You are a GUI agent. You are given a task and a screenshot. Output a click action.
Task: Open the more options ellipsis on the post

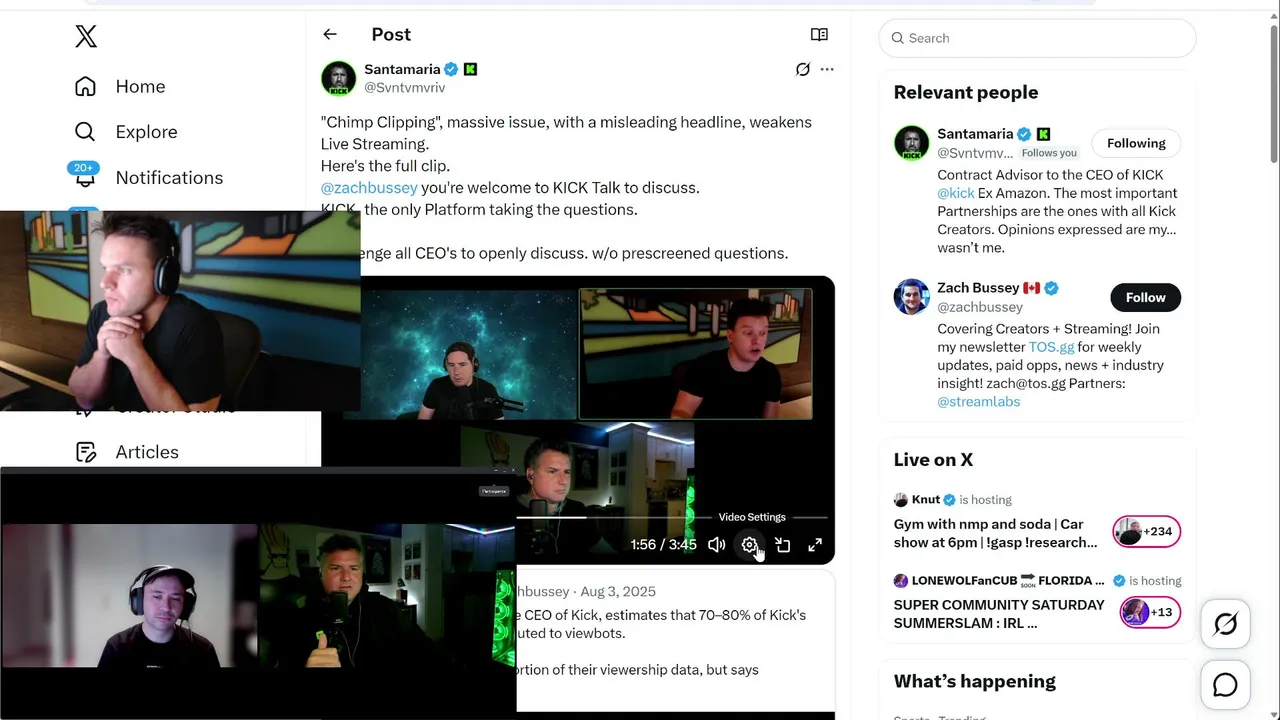[x=827, y=70]
